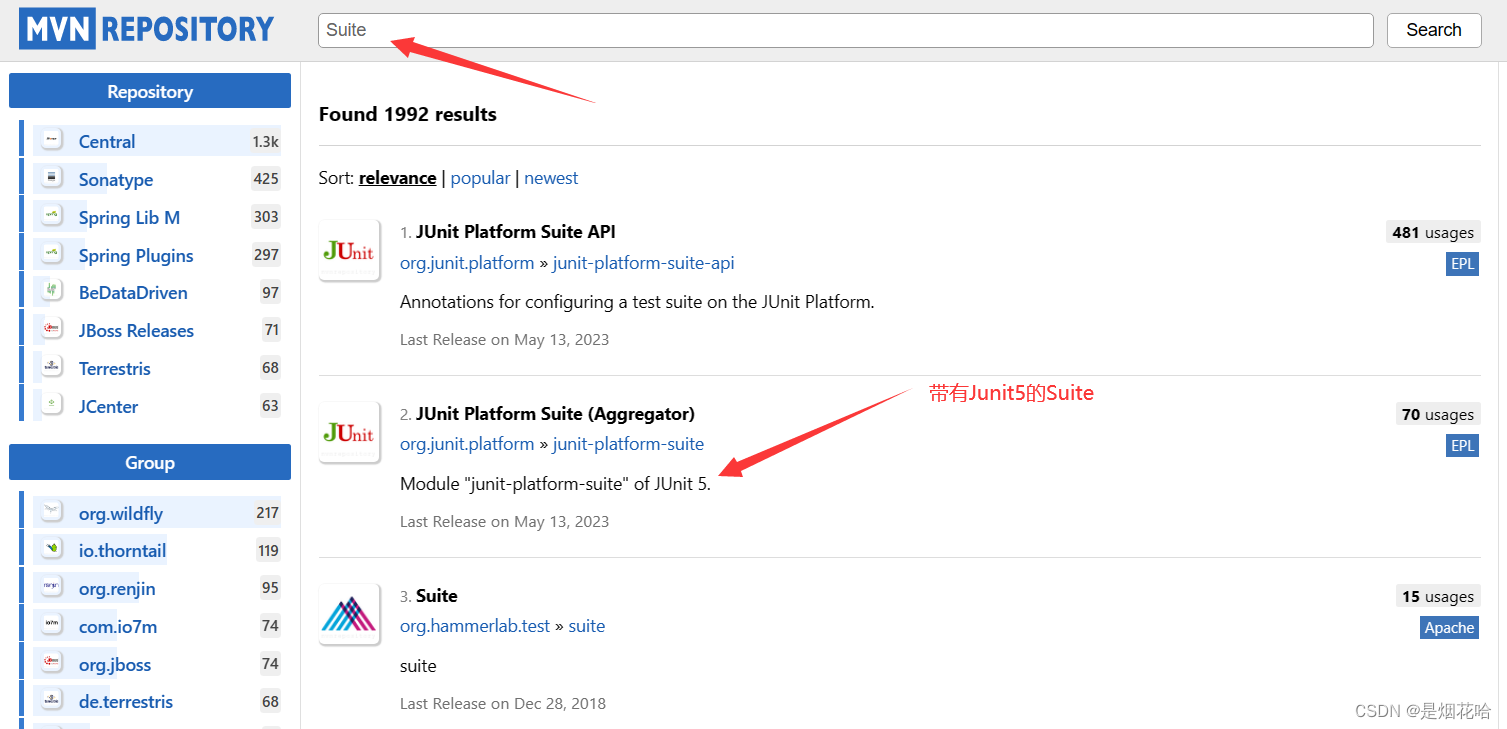Click the Sonatype repository icon
Viewport: 1507px width, 729px height.
point(52,179)
